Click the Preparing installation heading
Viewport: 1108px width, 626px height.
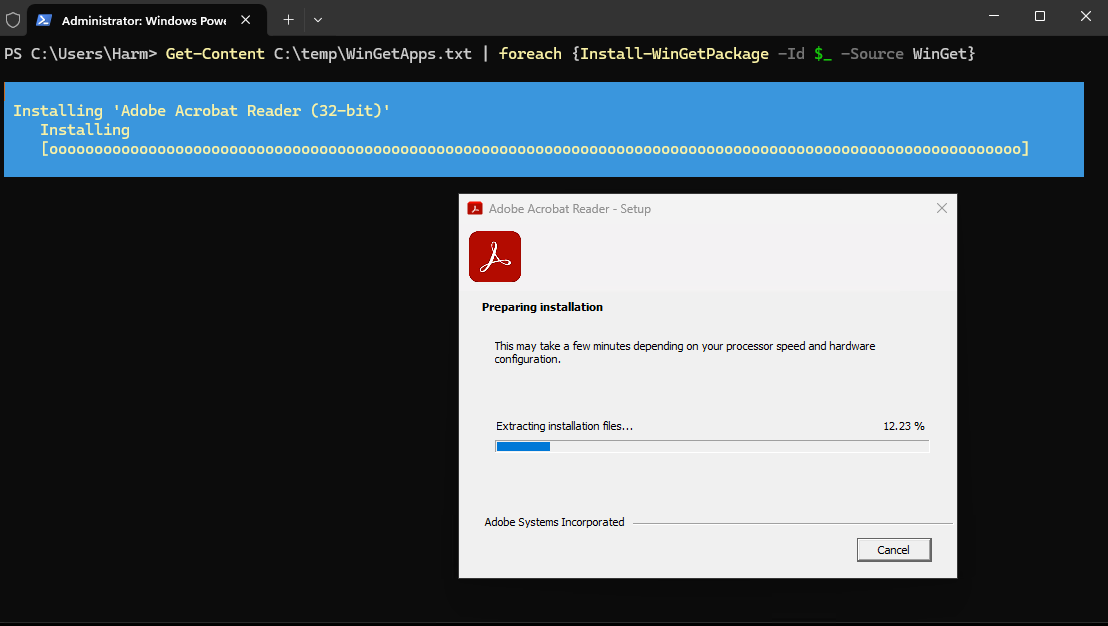click(x=542, y=307)
